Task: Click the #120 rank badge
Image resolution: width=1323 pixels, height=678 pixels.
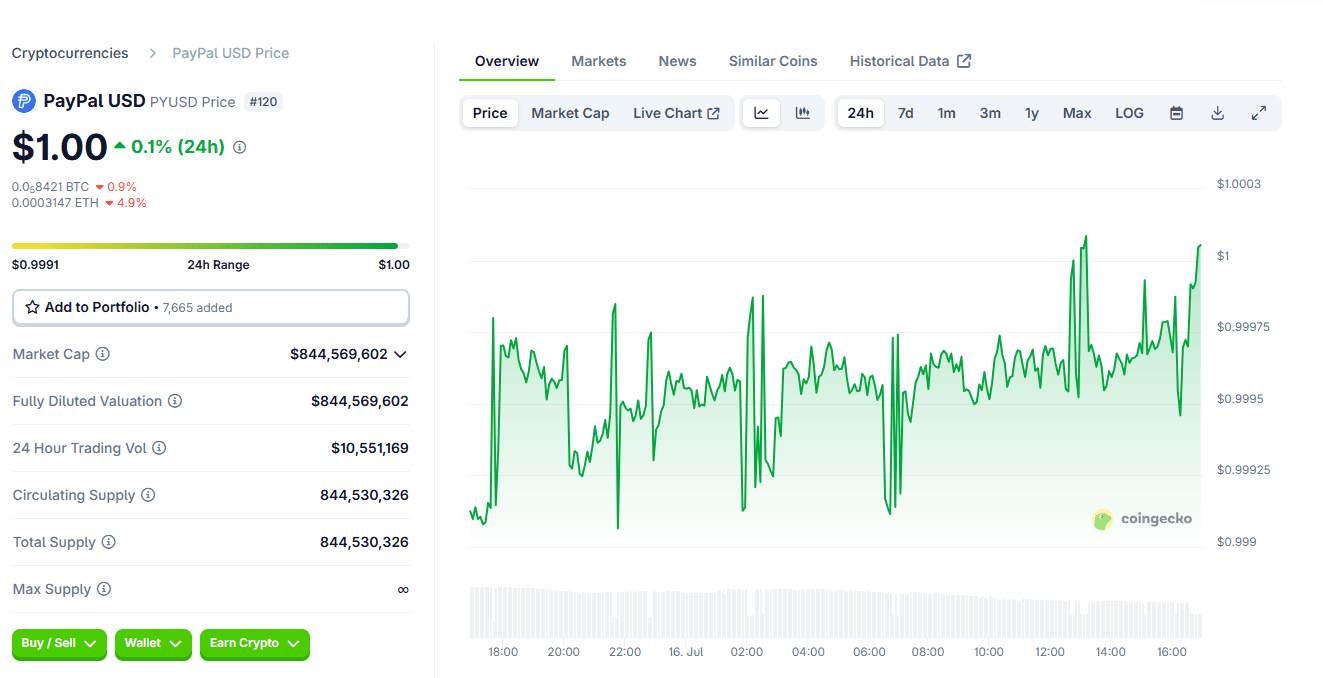Action: point(263,102)
